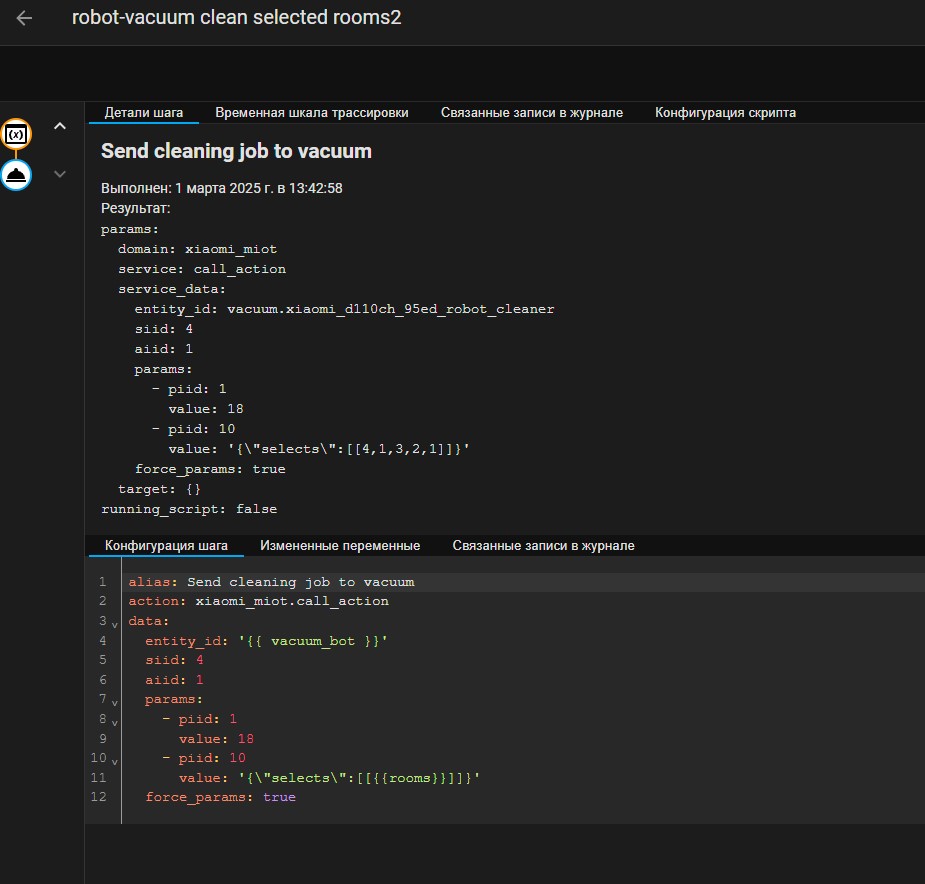This screenshot has width=925, height=884.
Task: Switch to the Временная шкала трассировки tab
Action: (311, 112)
